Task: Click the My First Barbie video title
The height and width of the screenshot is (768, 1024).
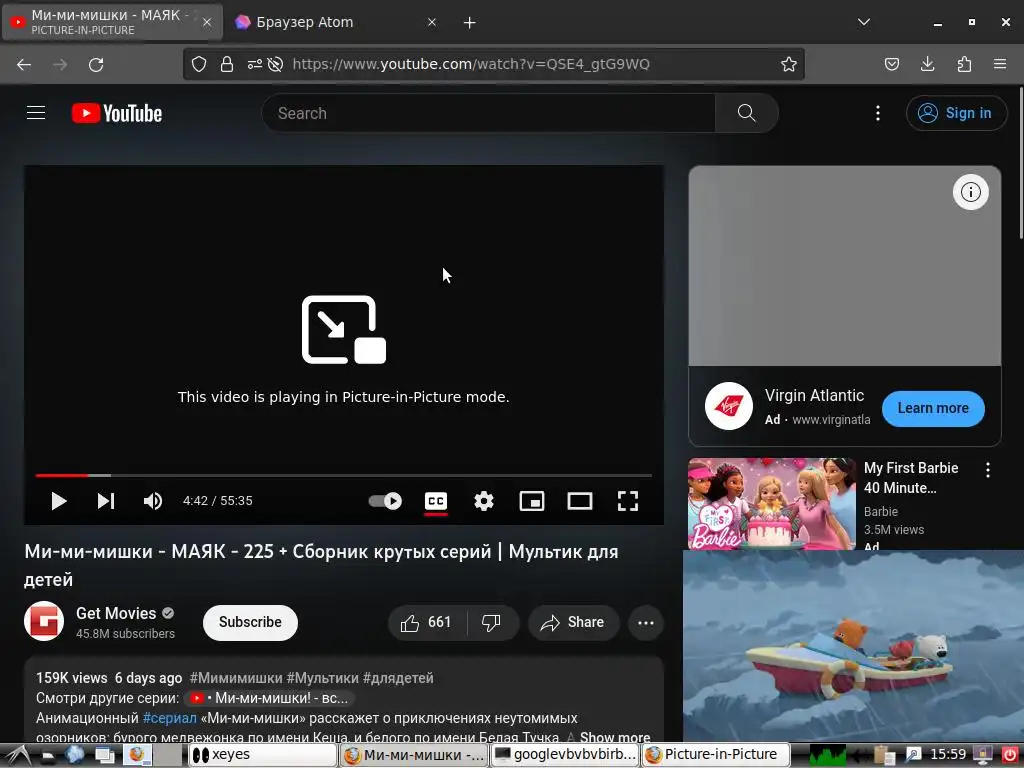Action: pyautogui.click(x=911, y=478)
